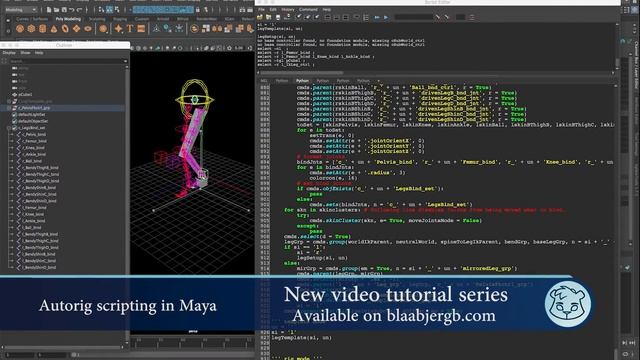Open Script Editor Help menu
This screenshot has width=640, height=360.
tap(327, 9)
